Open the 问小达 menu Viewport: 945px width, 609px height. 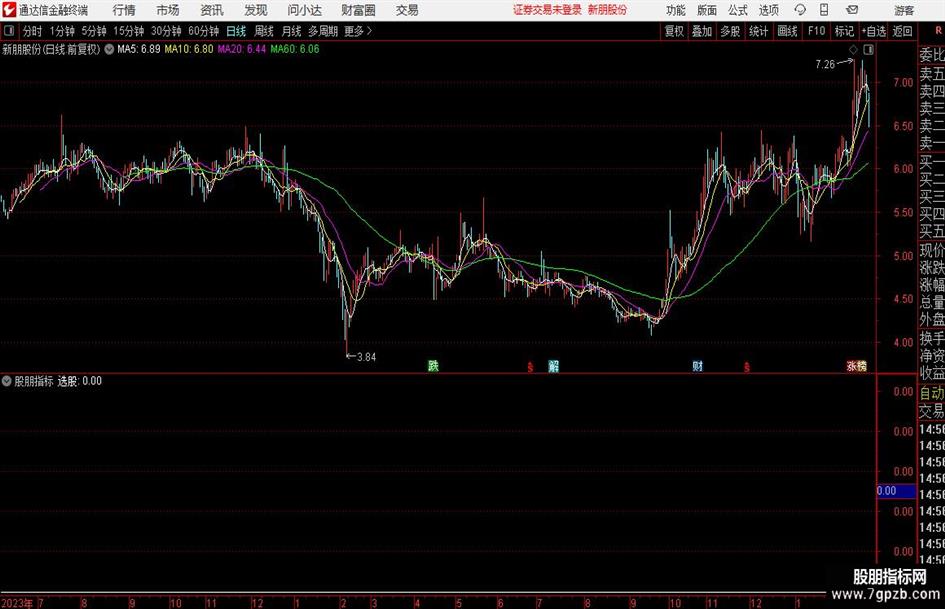(x=304, y=10)
